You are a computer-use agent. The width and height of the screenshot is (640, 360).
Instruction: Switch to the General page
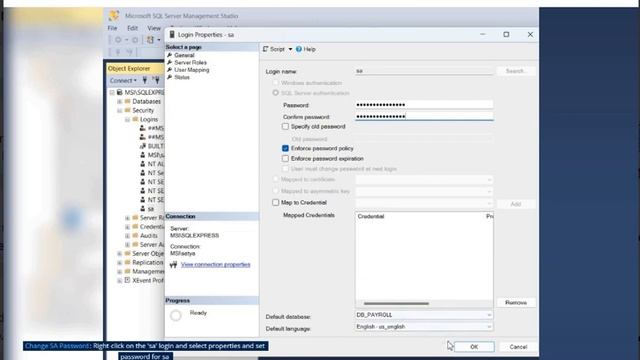pyautogui.click(x=184, y=55)
